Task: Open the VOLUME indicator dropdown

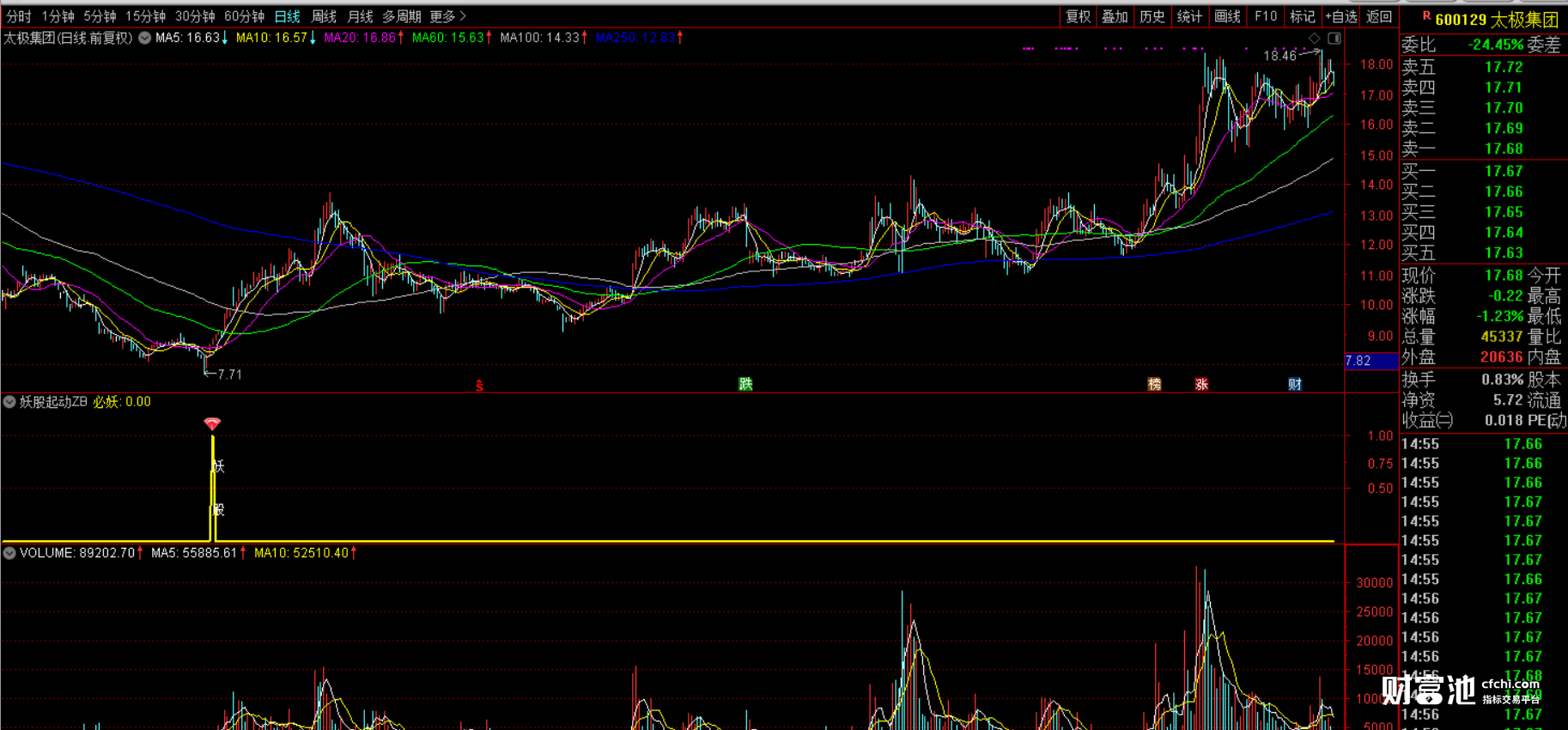Action: (9, 553)
